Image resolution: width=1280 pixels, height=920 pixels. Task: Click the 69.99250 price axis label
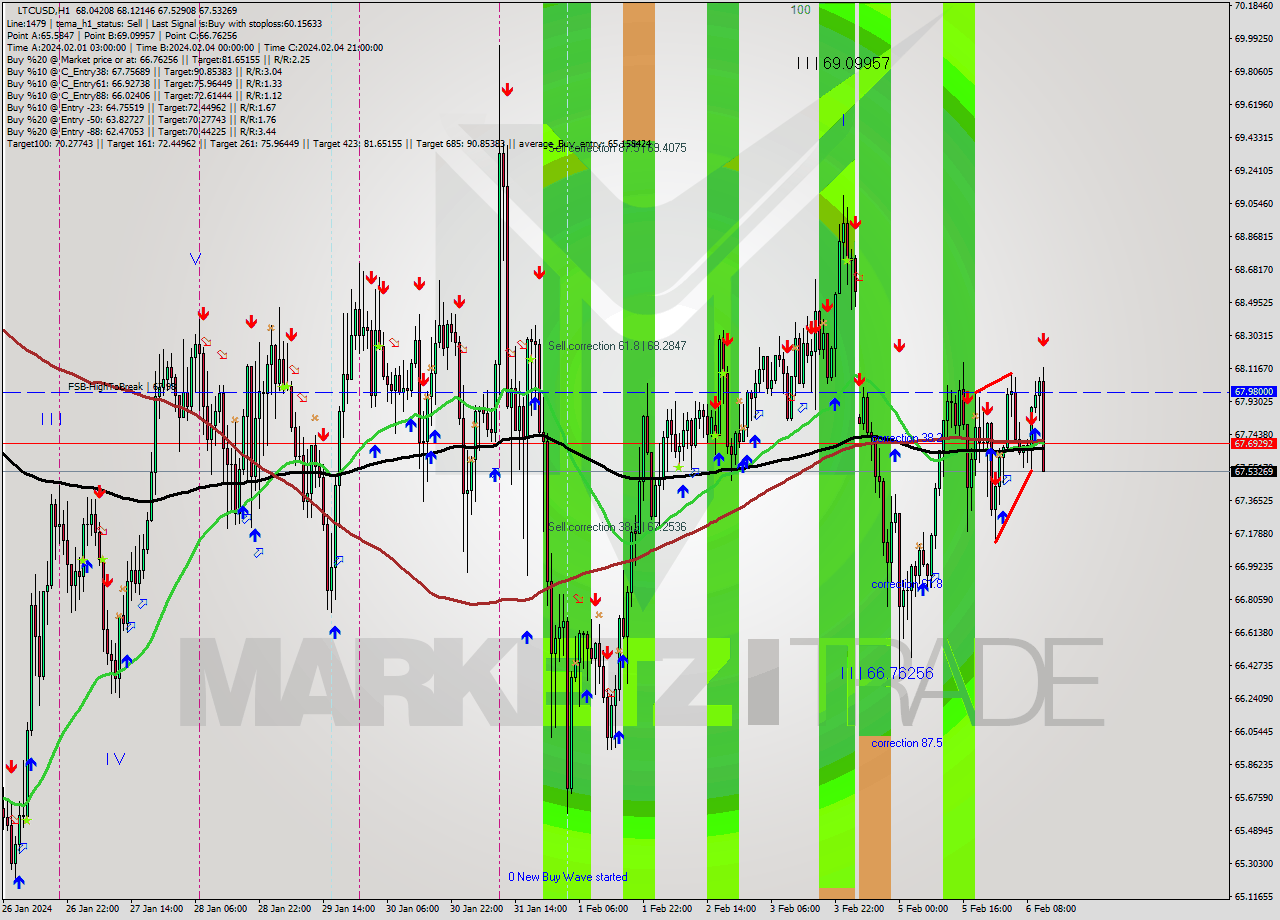(1253, 39)
